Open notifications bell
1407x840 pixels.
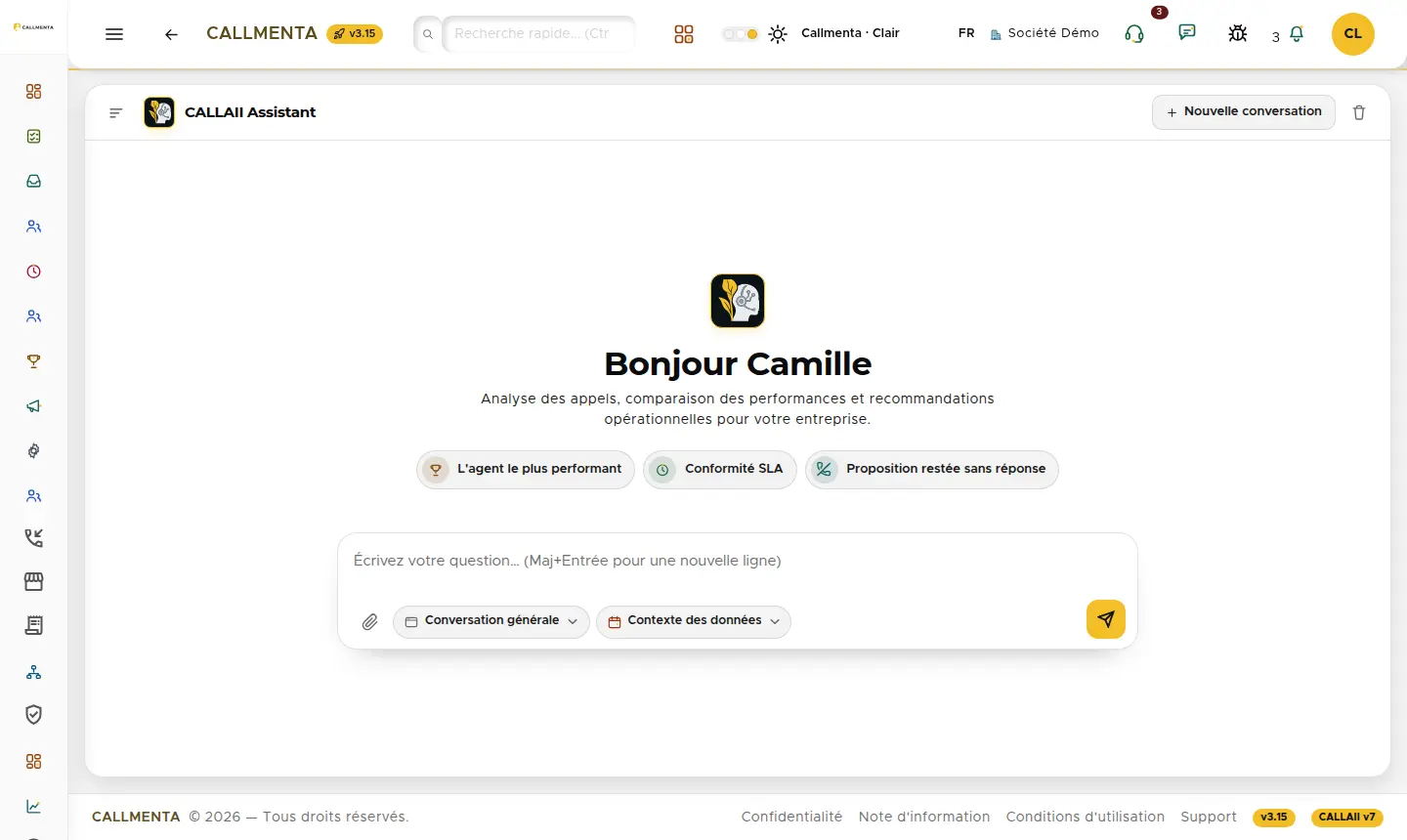(x=1297, y=34)
